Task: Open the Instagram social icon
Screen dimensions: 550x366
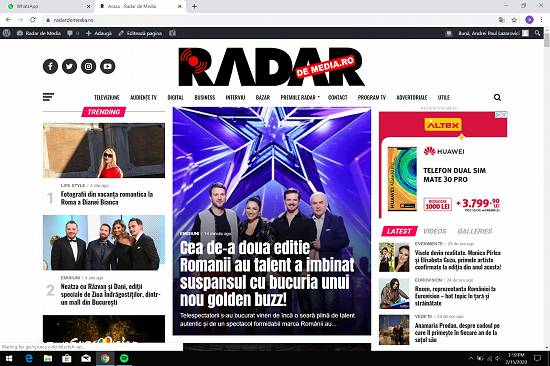Action: coord(88,66)
